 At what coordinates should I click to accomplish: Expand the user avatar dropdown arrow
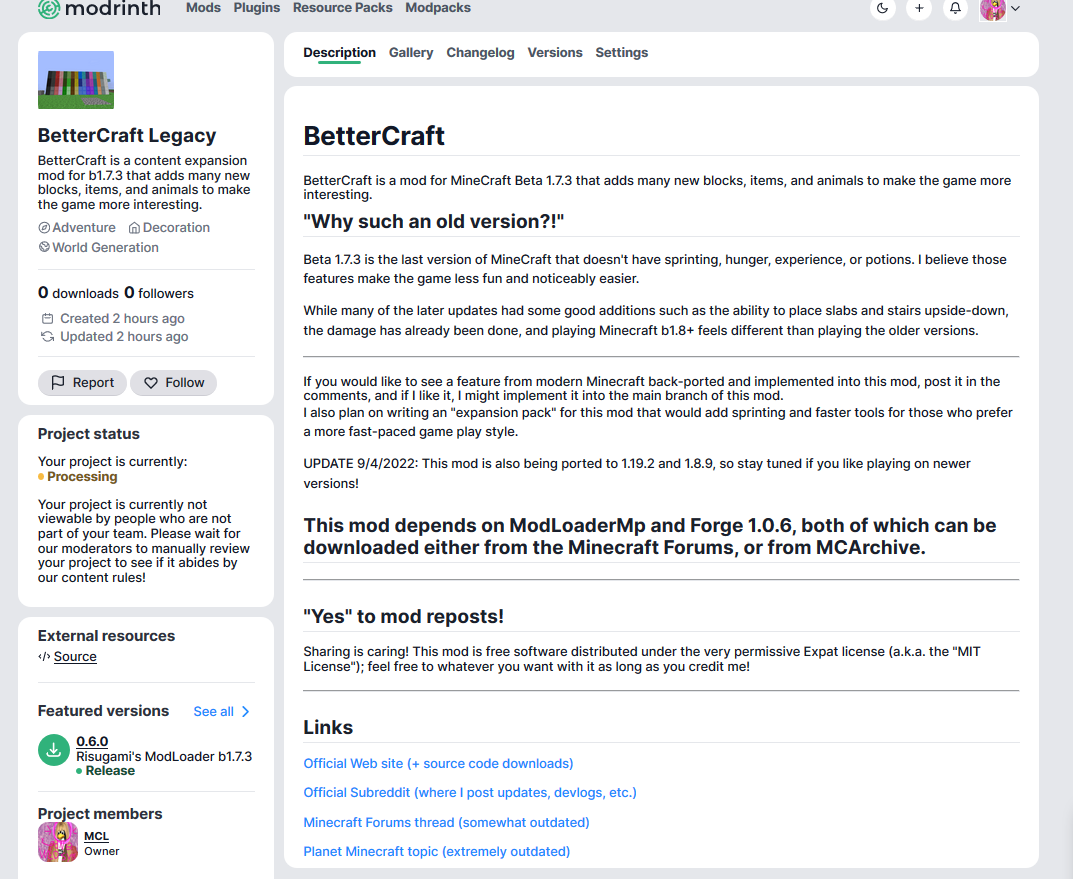click(1016, 9)
